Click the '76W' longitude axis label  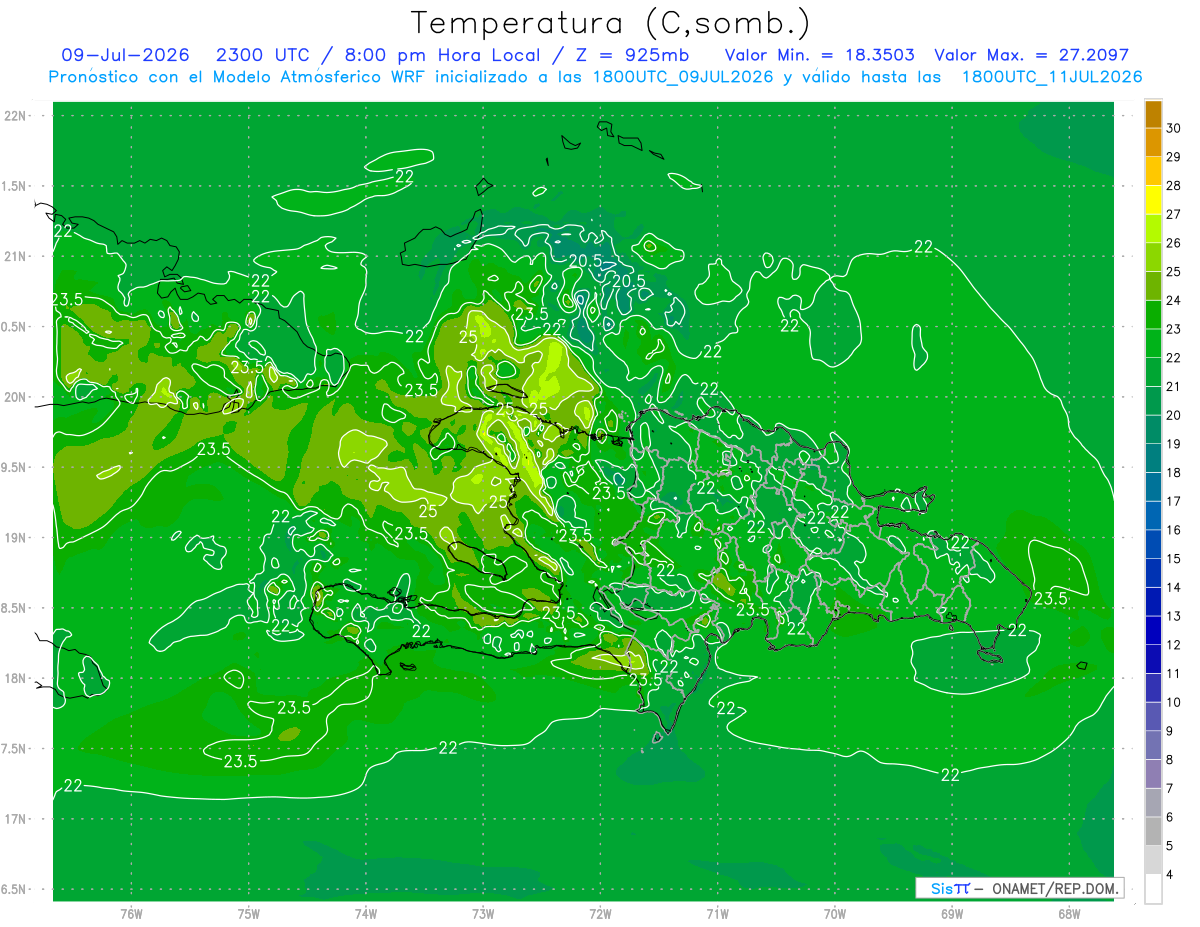pos(131,914)
